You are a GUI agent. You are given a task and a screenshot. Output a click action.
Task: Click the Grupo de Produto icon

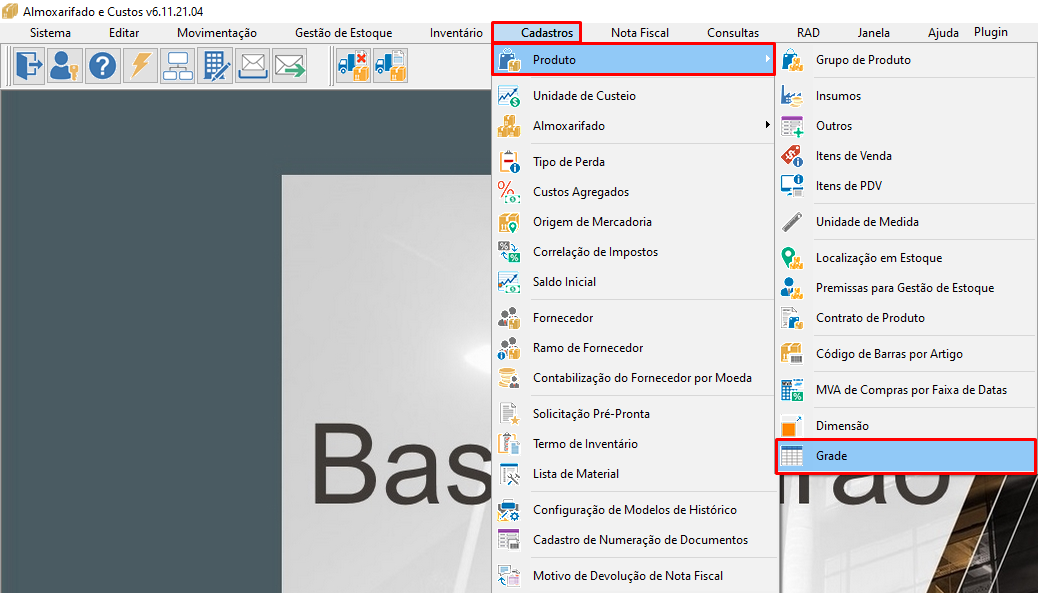792,60
